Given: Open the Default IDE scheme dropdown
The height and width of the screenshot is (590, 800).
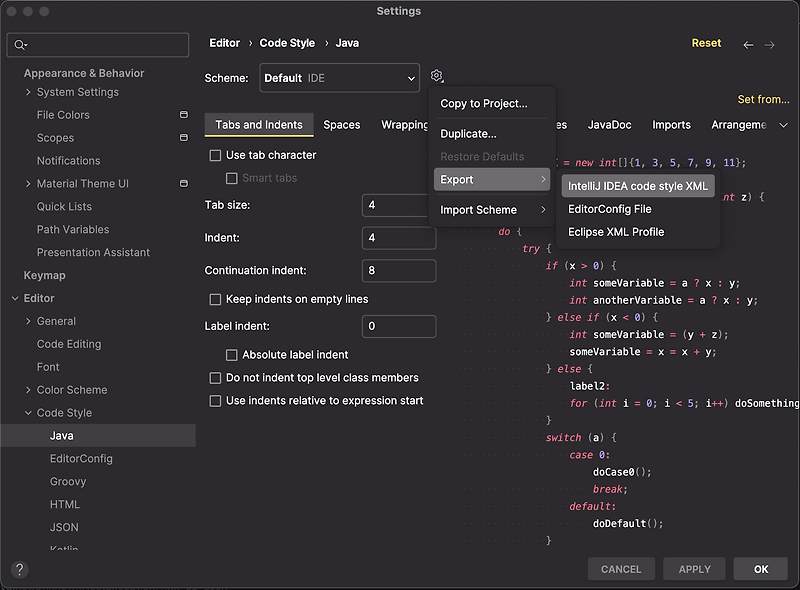Looking at the screenshot, I should pos(340,77).
